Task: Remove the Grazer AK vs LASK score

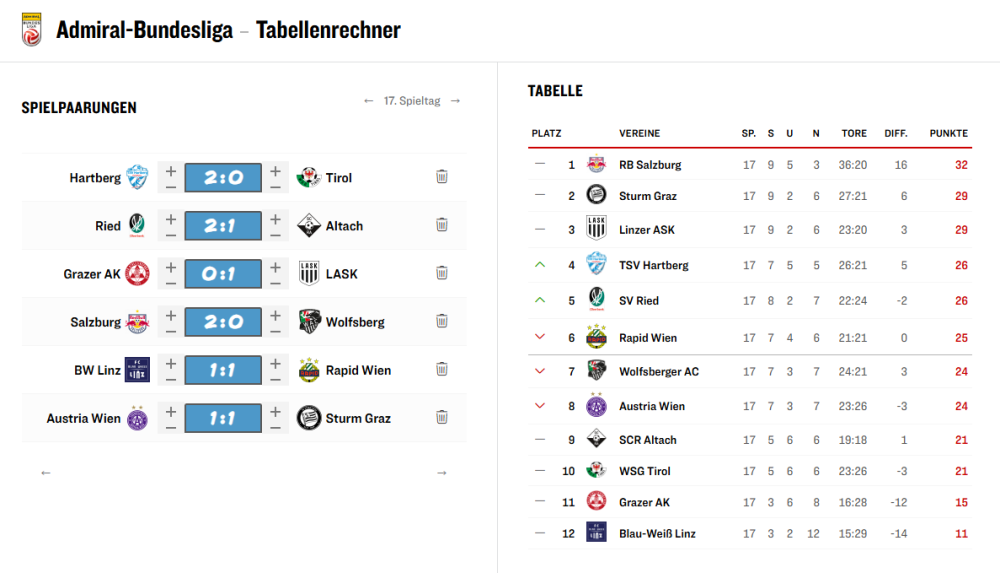Action: click(441, 273)
